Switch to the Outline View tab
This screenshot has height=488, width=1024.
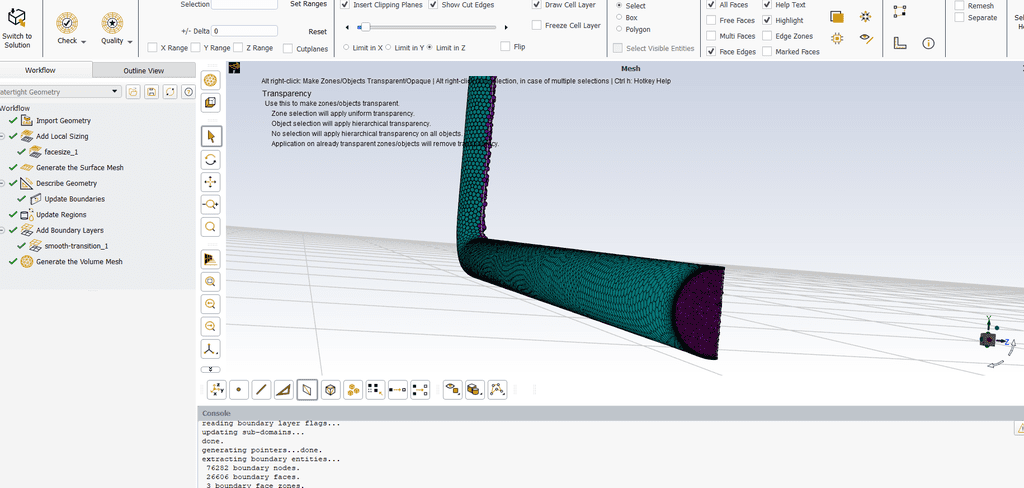coord(143,70)
